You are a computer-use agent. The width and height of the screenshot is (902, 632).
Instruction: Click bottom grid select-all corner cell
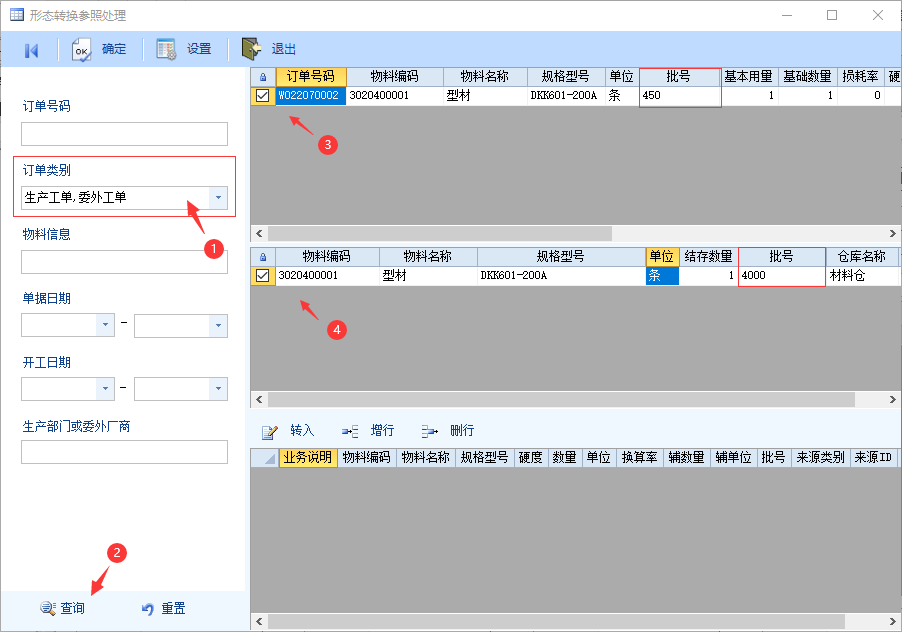pyautogui.click(x=265, y=458)
